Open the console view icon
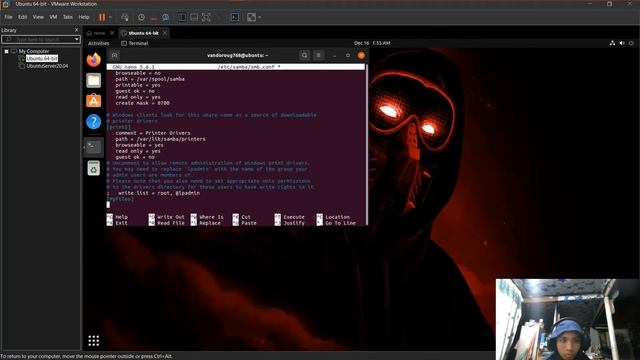 (235, 17)
